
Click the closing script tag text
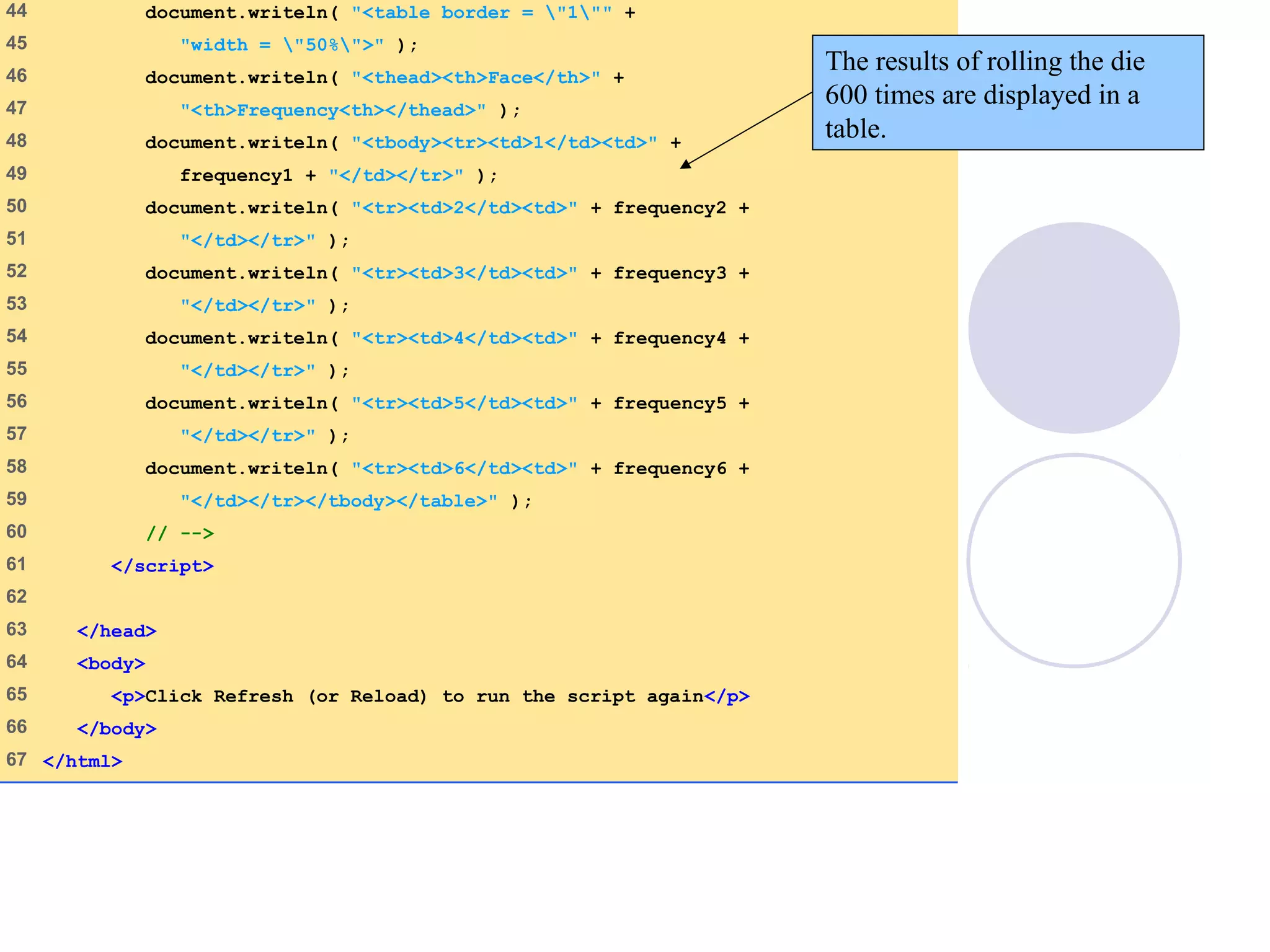pyautogui.click(x=162, y=566)
